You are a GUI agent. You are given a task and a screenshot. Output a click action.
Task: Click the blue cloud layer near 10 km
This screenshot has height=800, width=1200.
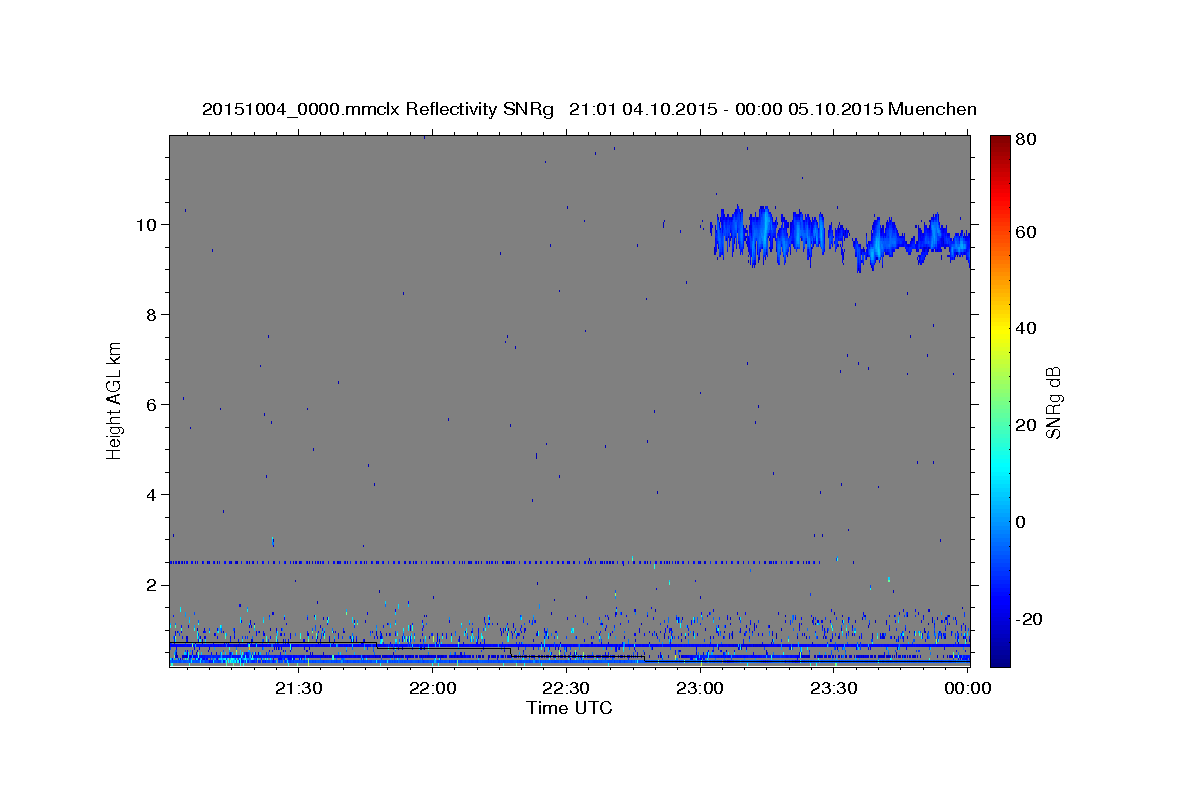(x=840, y=238)
